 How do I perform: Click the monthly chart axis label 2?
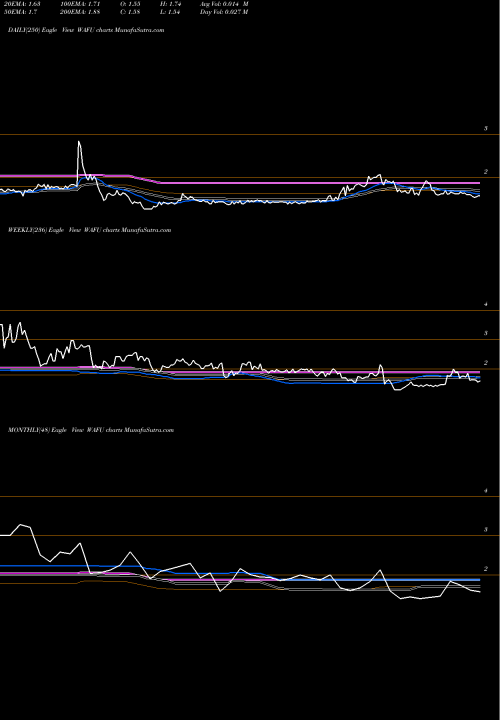pos(486,569)
